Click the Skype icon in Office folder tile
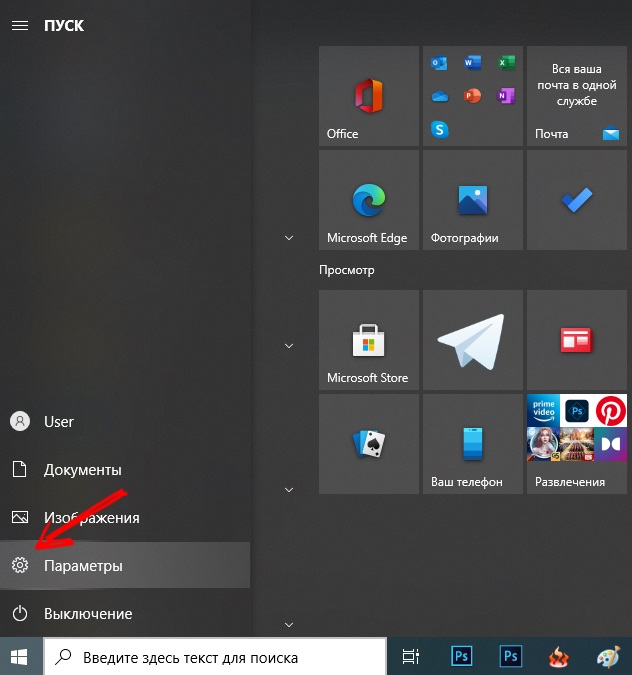The image size is (632, 675). [x=440, y=129]
